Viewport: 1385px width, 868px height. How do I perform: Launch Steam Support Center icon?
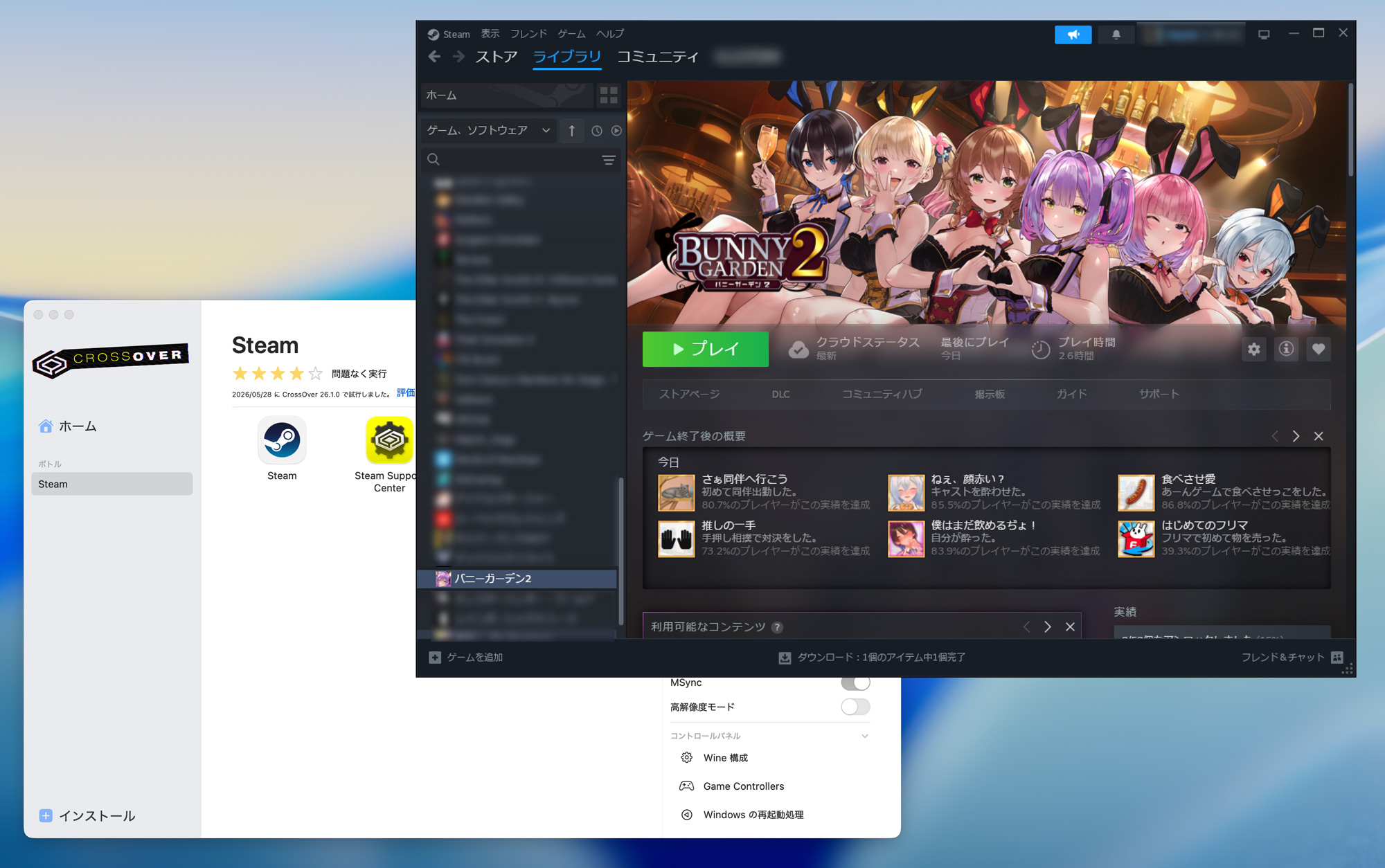[389, 440]
